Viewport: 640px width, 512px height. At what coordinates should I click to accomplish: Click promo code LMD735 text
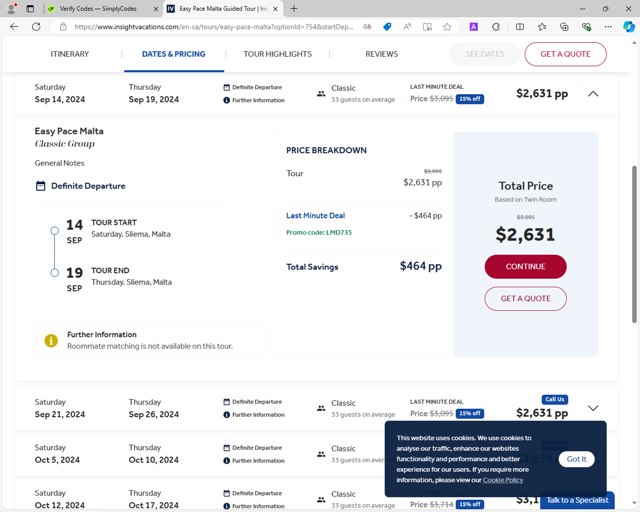coord(319,232)
